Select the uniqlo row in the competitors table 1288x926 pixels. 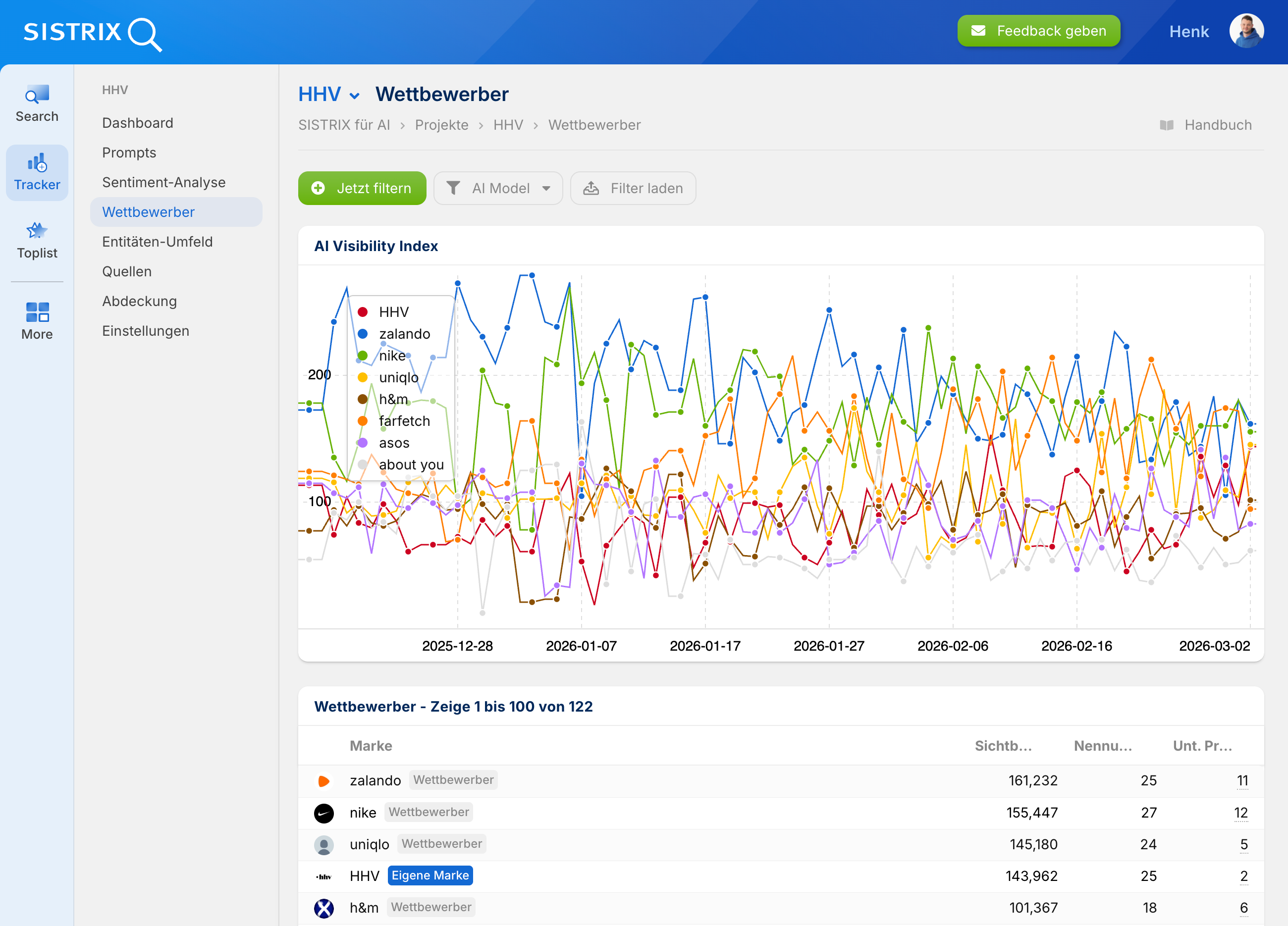[369, 844]
